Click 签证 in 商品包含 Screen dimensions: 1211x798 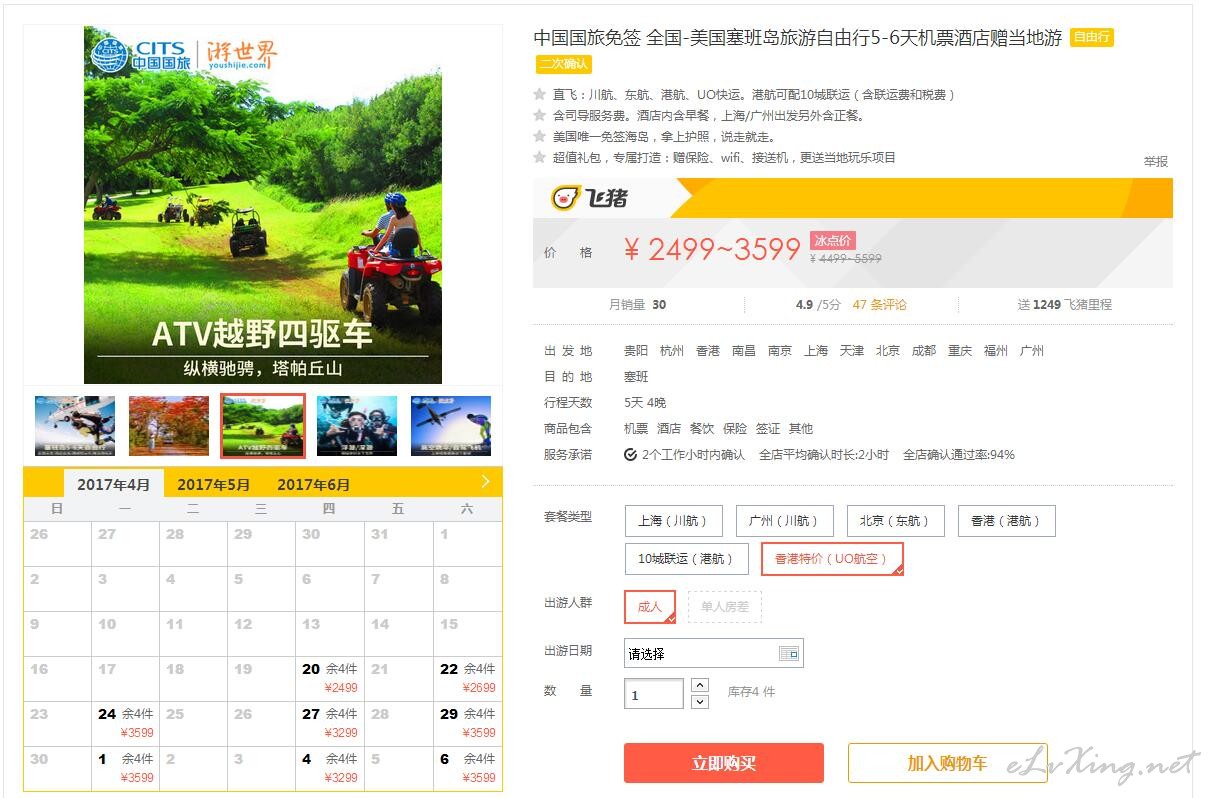pos(768,429)
